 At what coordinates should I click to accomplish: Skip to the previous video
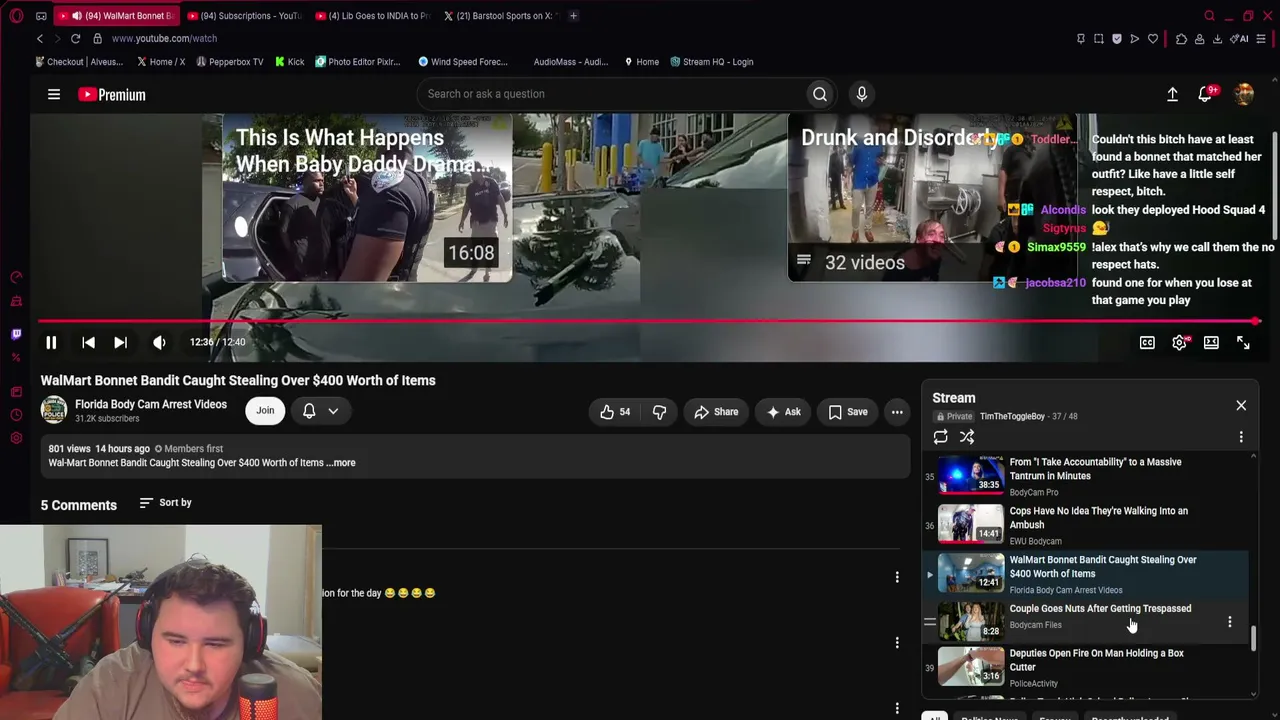pyautogui.click(x=88, y=342)
